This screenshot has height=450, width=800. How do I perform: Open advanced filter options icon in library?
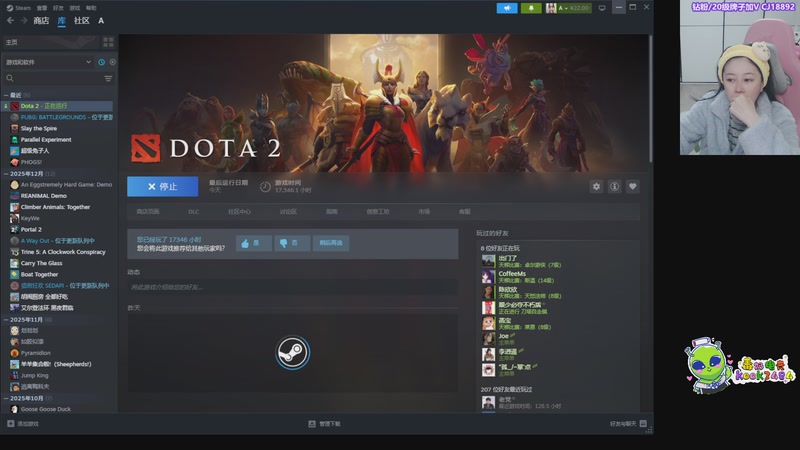pyautogui.click(x=108, y=78)
